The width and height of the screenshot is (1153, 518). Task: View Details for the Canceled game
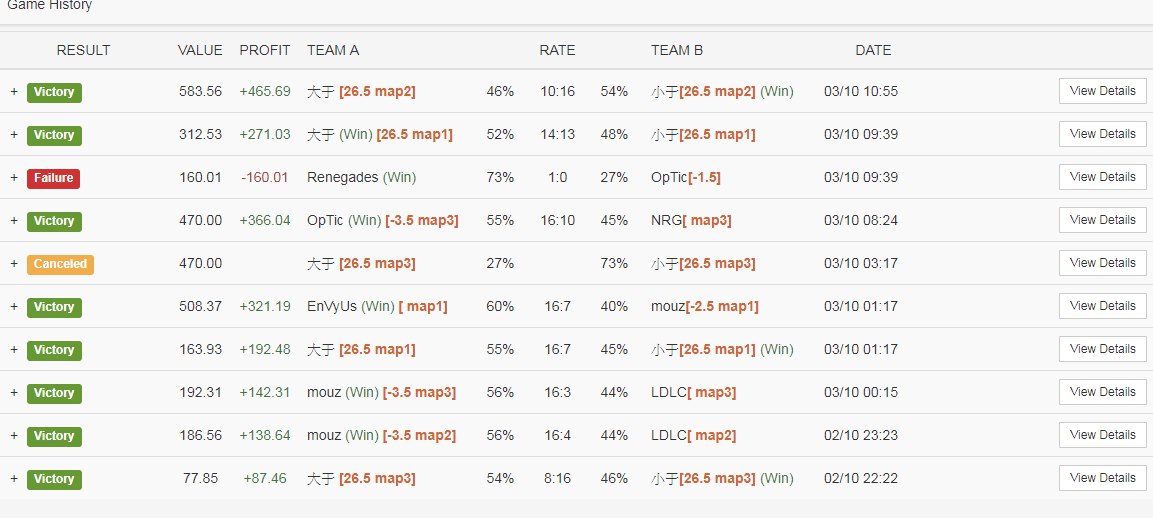coord(1102,263)
